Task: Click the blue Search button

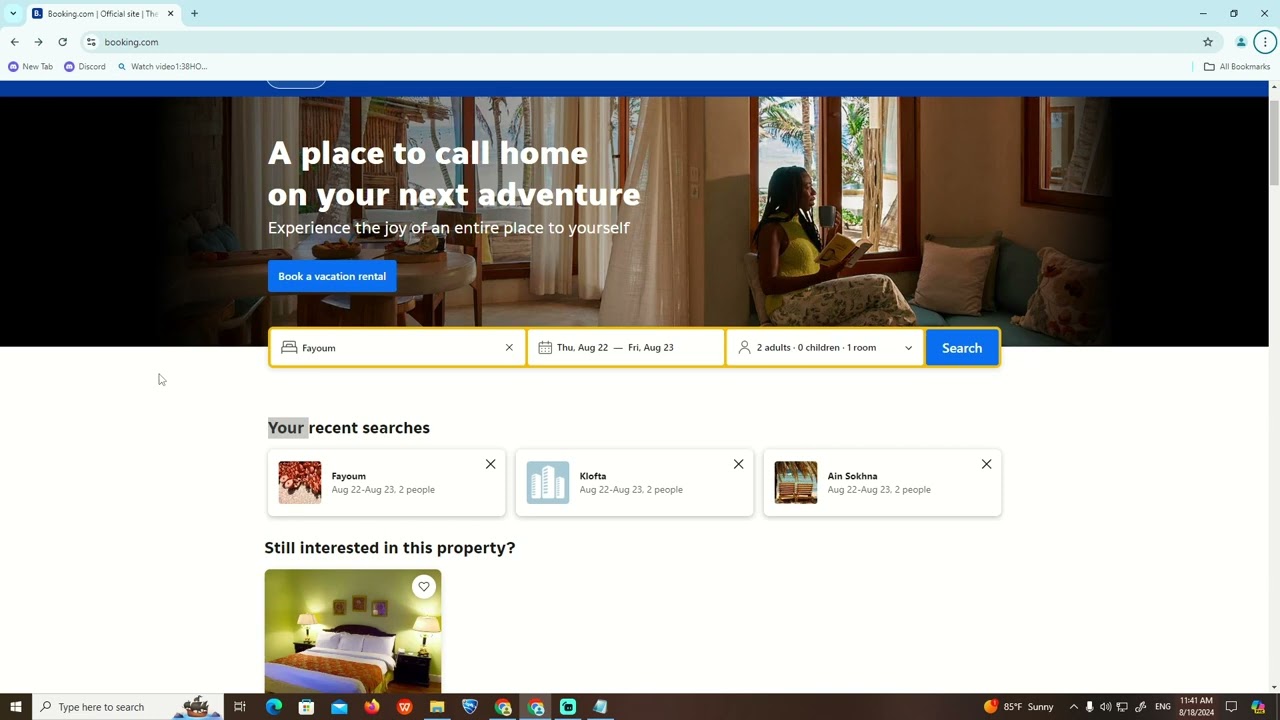Action: coord(962,348)
